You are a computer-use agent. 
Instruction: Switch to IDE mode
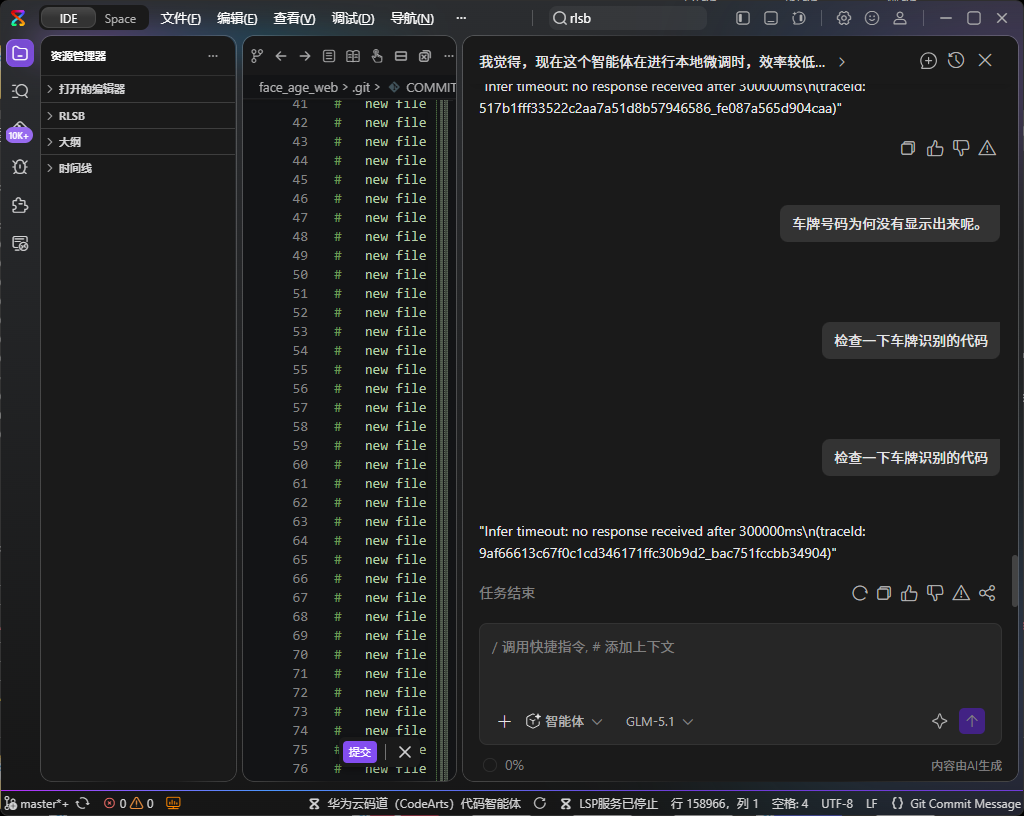pos(68,18)
